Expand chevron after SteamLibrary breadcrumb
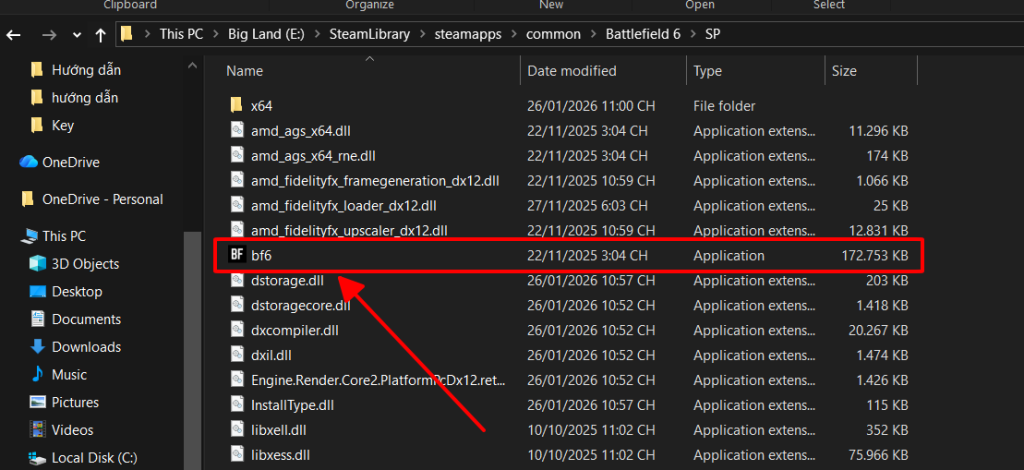Screen dimensions: 1024x470 pyautogui.click(x=423, y=35)
